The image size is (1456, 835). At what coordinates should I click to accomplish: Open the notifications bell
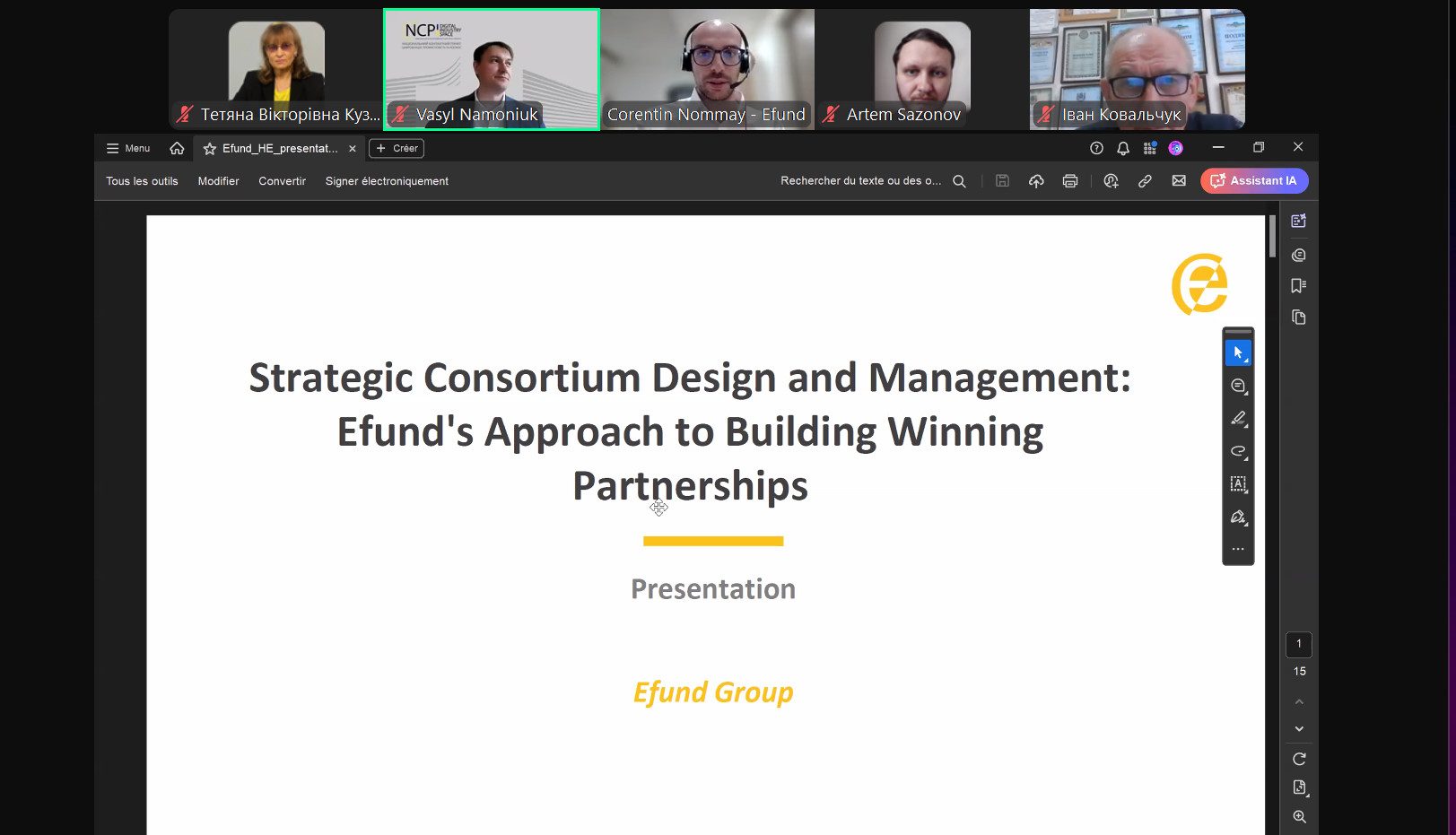click(x=1123, y=148)
